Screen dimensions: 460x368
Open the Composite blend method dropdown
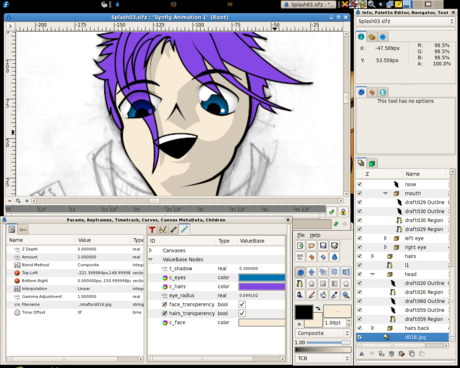point(323,333)
